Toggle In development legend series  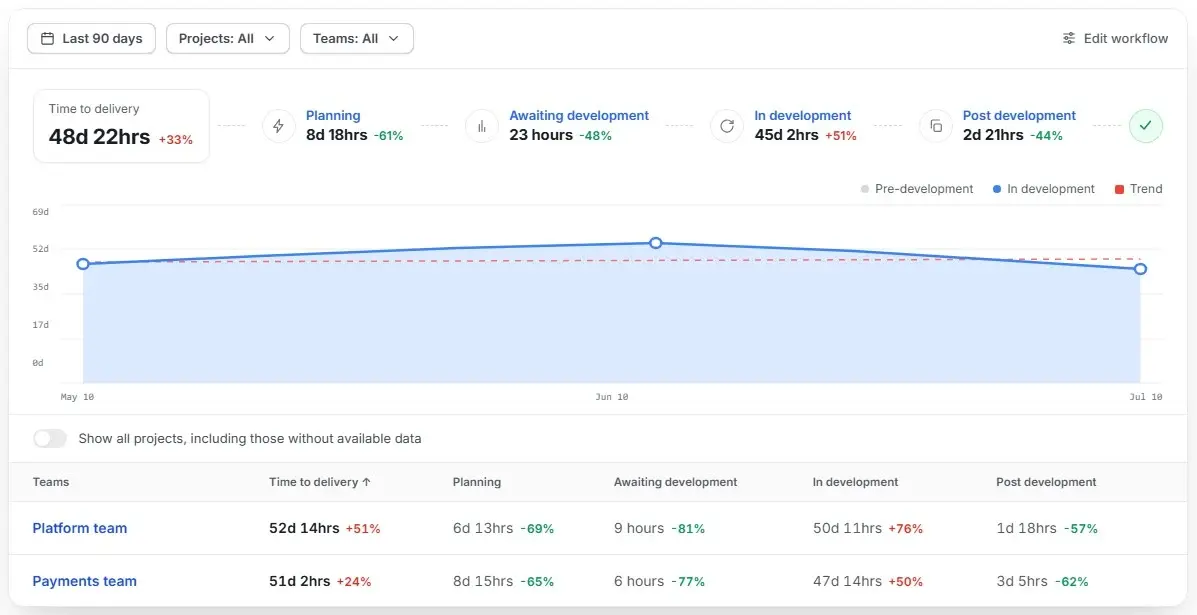[1044, 188]
